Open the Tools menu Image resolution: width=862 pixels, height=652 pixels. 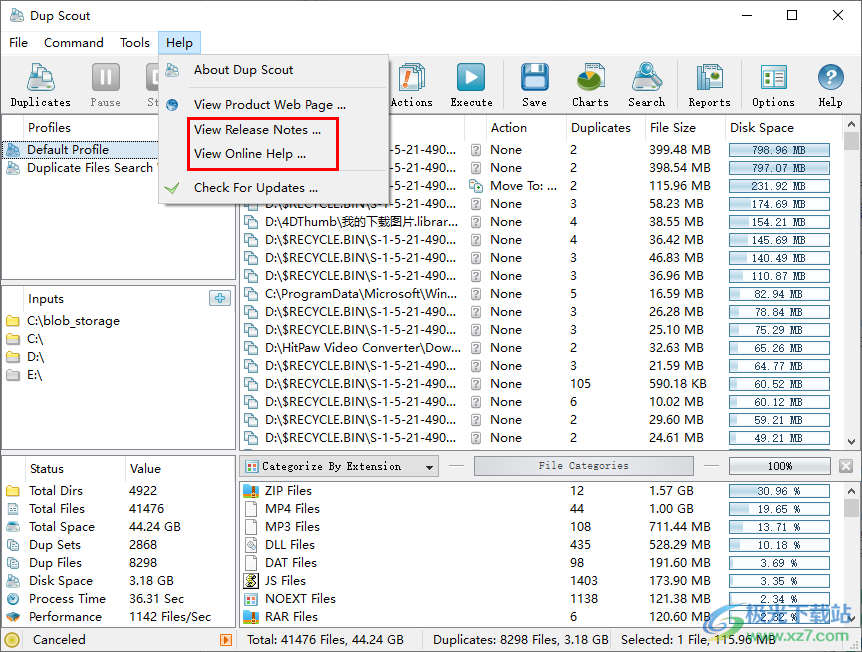pyautogui.click(x=135, y=42)
